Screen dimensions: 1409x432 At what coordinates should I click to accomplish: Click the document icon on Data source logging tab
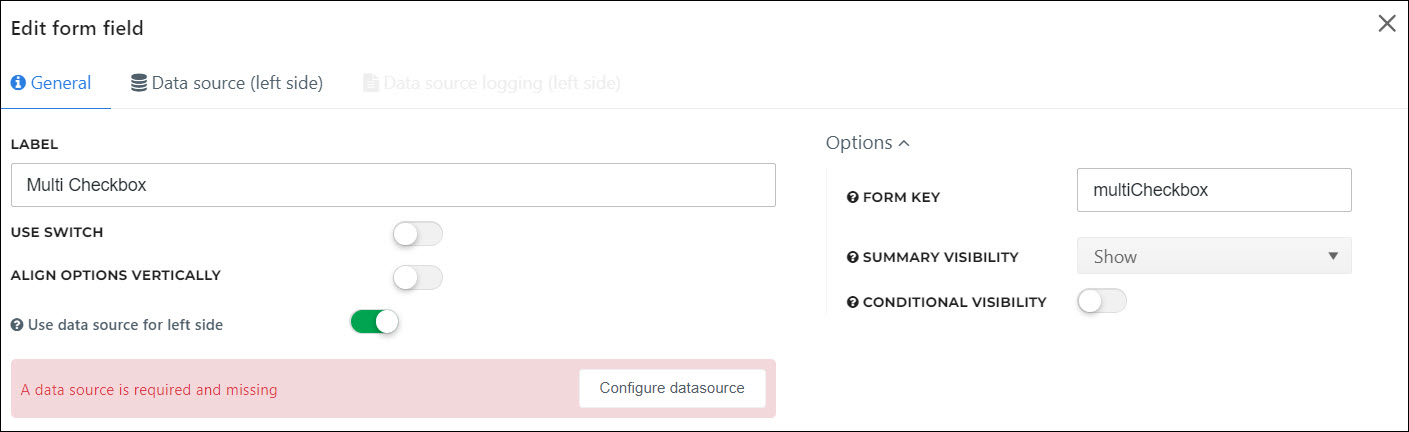tap(371, 83)
